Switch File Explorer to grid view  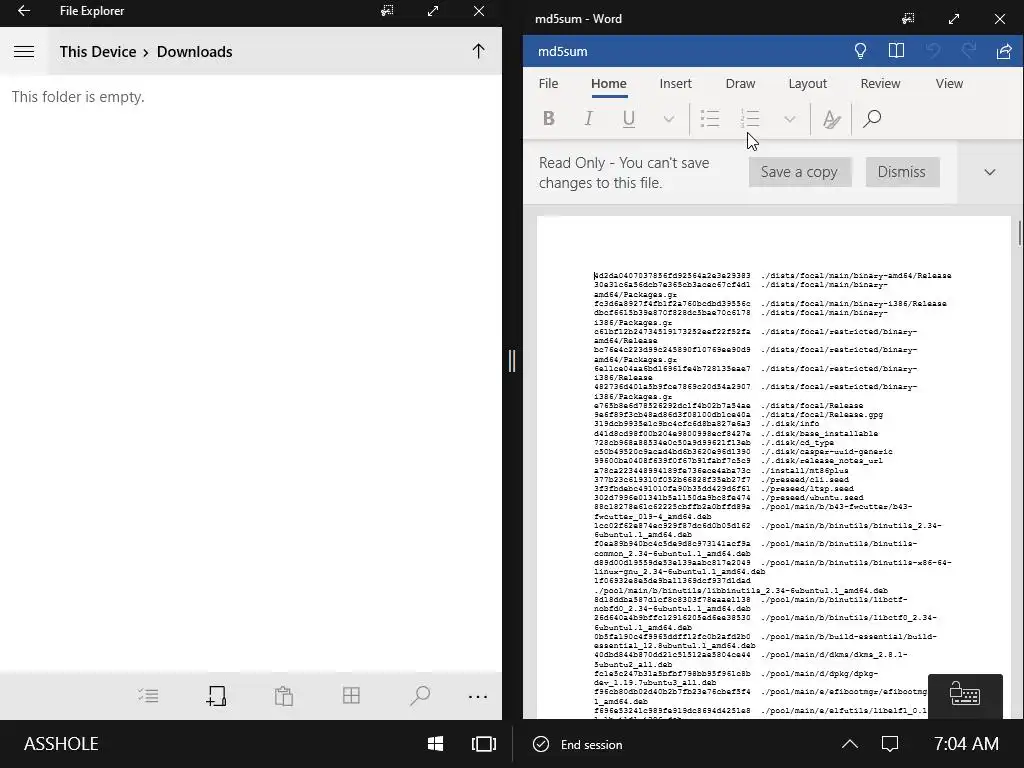tap(351, 696)
